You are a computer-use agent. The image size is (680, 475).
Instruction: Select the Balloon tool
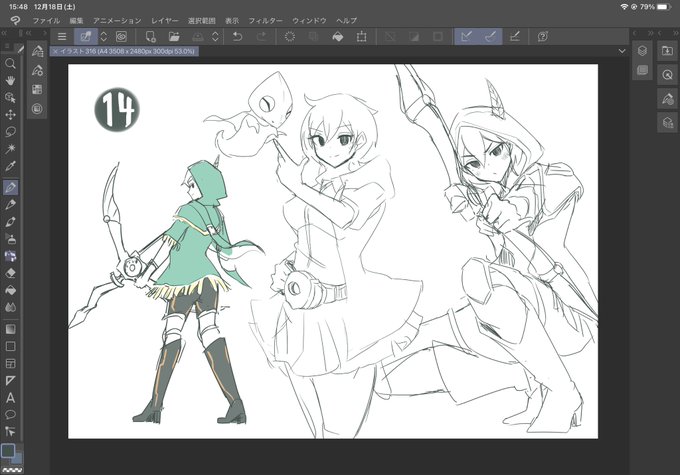point(10,415)
